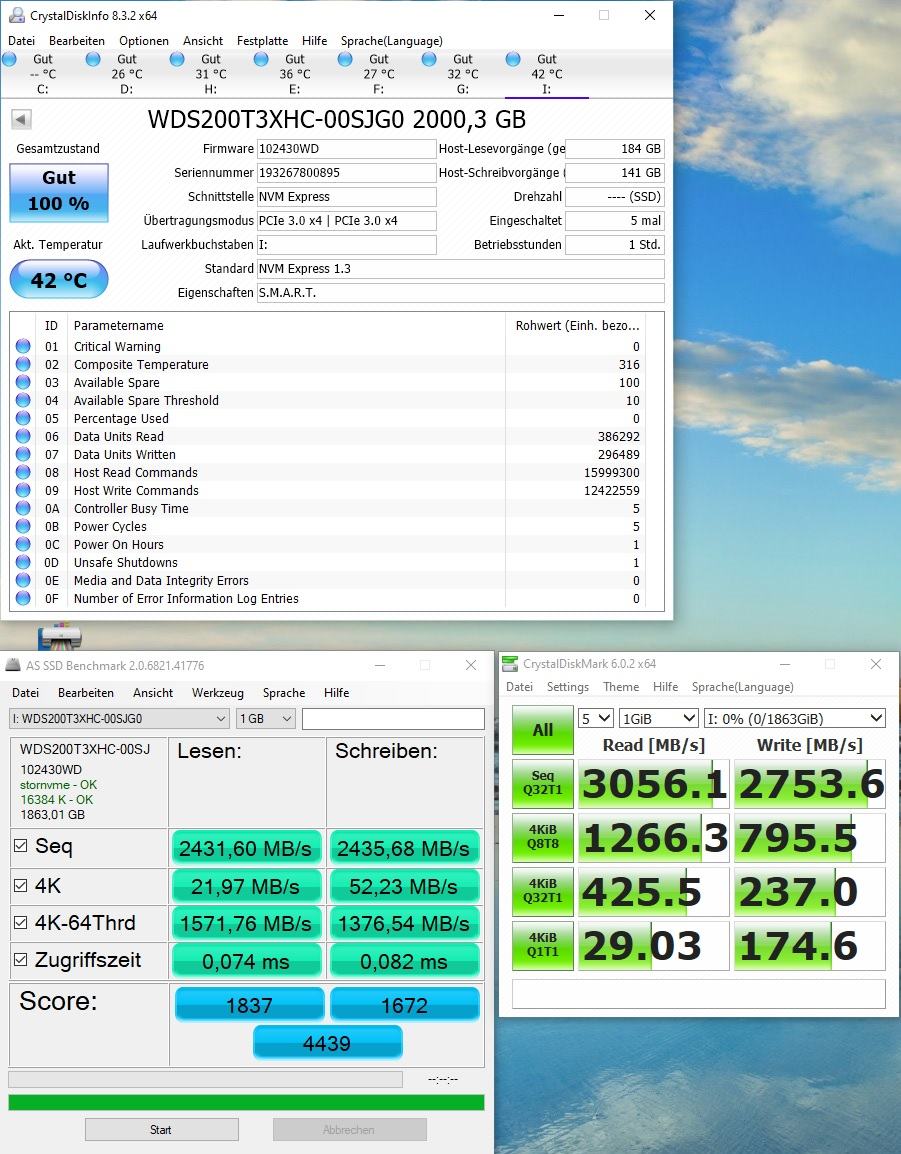
Task: Open Festplatte menu in CrystalDiskInfo
Action: pos(262,40)
